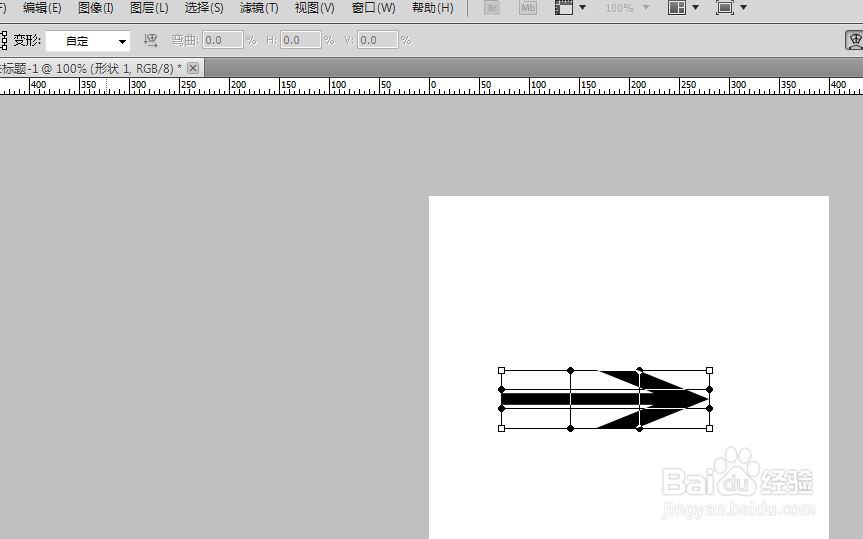863x539 pixels.
Task: Open the 窗口(W) menu
Action: (373, 8)
